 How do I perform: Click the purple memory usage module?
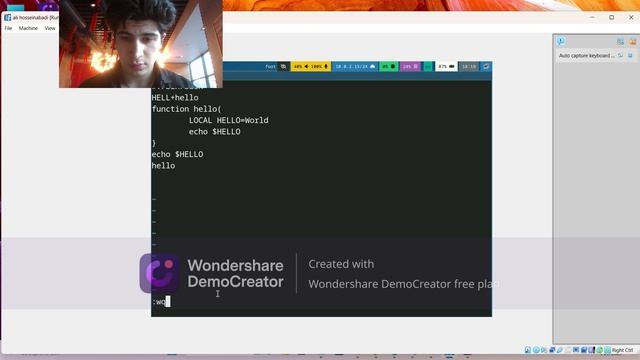click(x=410, y=67)
